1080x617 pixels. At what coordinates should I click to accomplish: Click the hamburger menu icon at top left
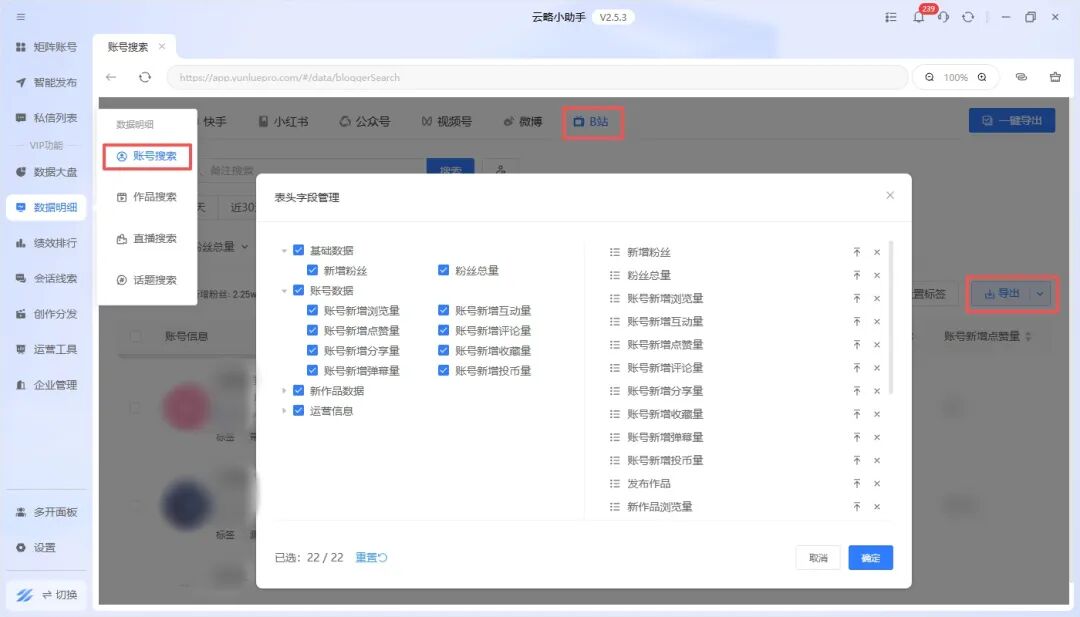pos(21,17)
